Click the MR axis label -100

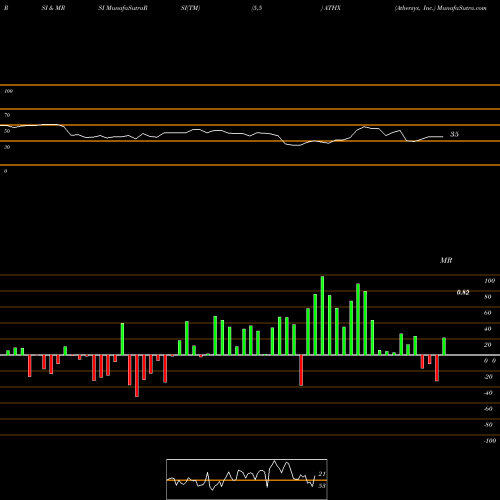pyautogui.click(x=490, y=441)
